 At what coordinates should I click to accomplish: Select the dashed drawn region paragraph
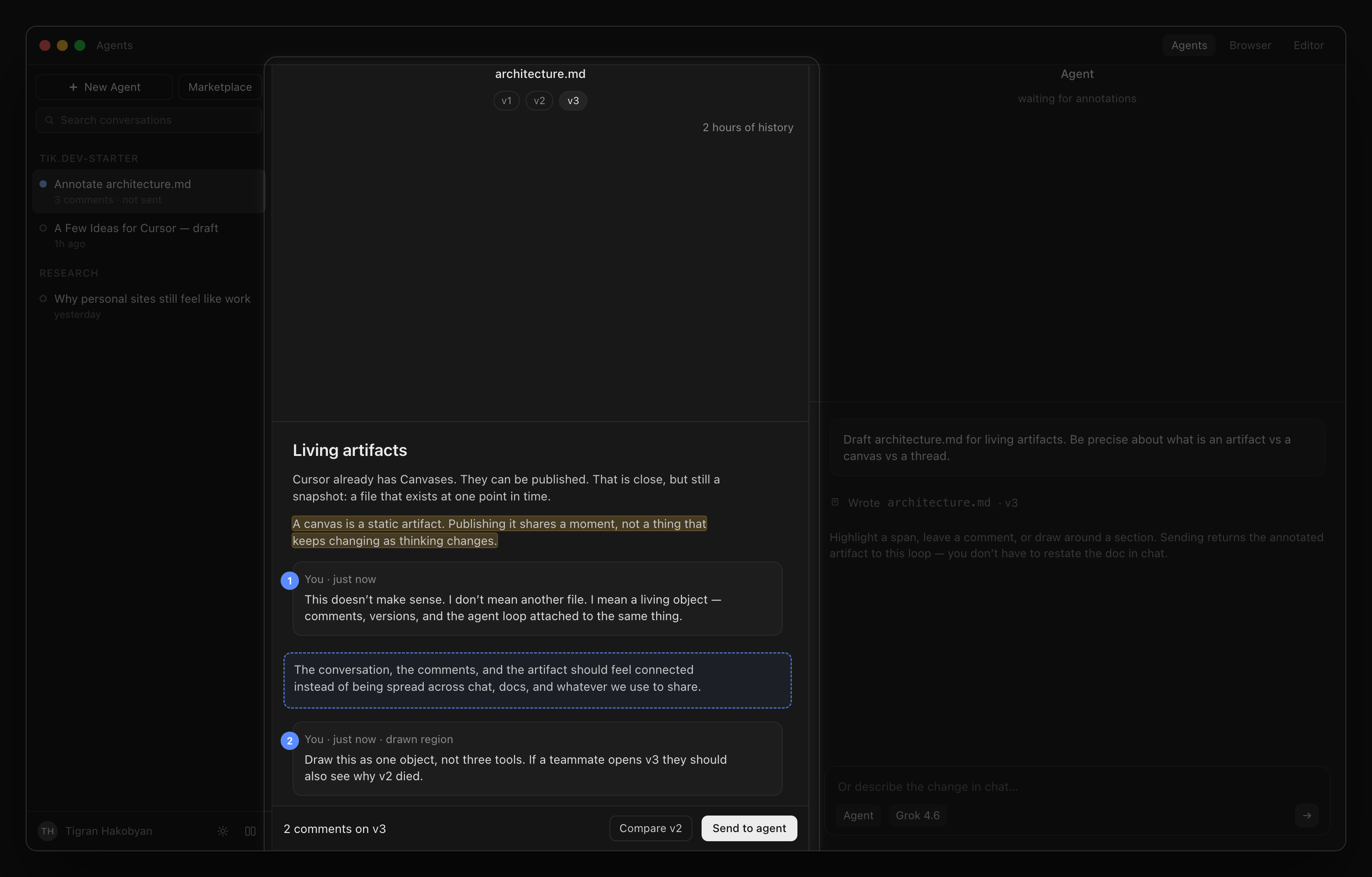click(537, 680)
